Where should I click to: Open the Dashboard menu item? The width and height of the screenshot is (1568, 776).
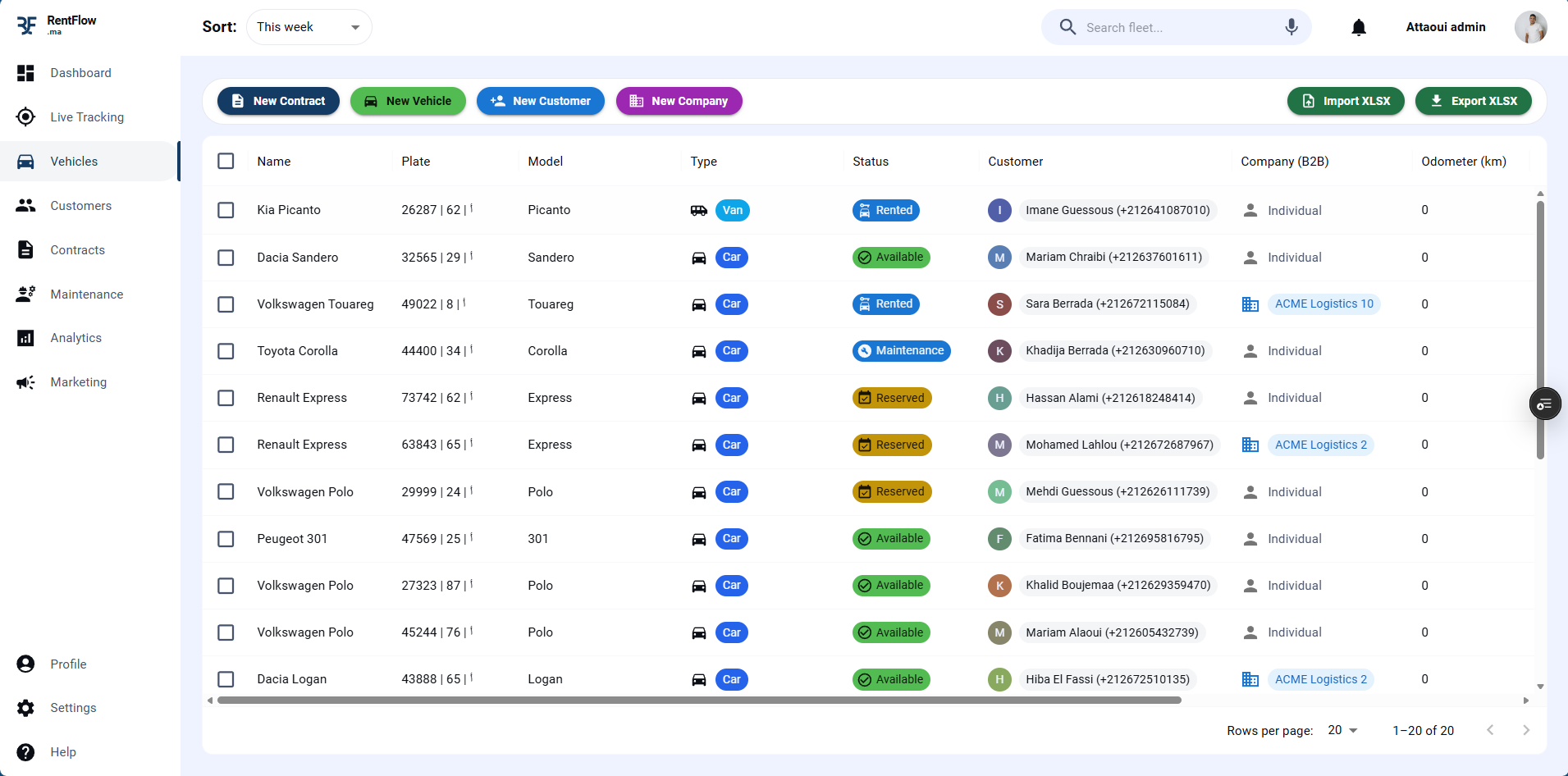pyautogui.click(x=89, y=73)
